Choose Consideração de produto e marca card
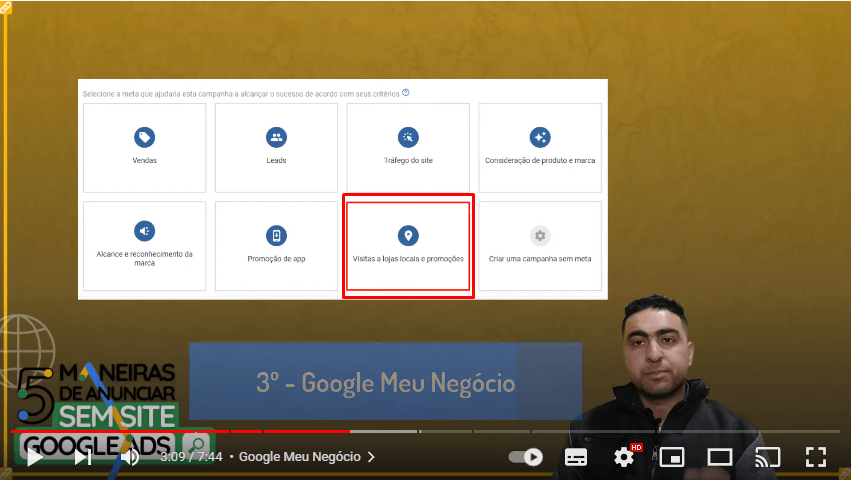 pyautogui.click(x=540, y=148)
